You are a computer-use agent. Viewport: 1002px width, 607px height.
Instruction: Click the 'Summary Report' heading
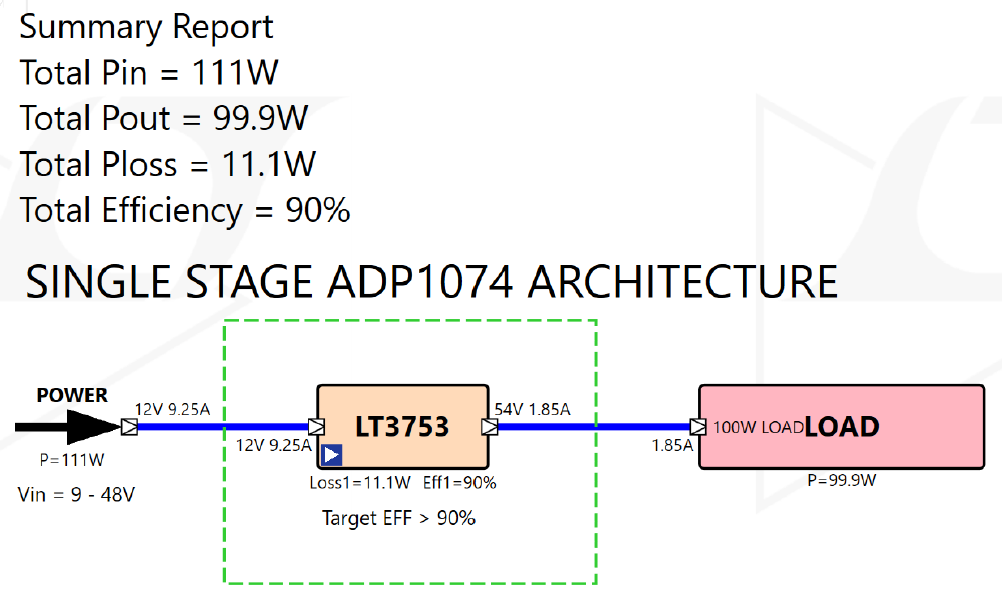click(146, 27)
